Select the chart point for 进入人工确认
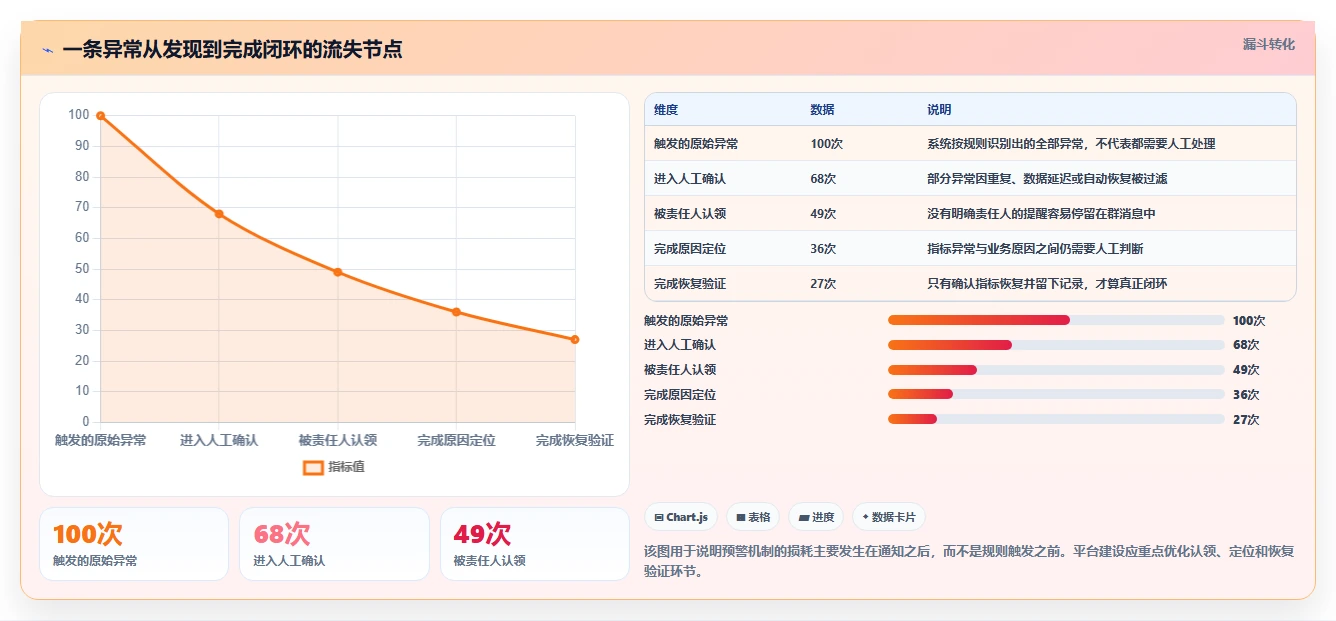1336x621 pixels. [219, 214]
